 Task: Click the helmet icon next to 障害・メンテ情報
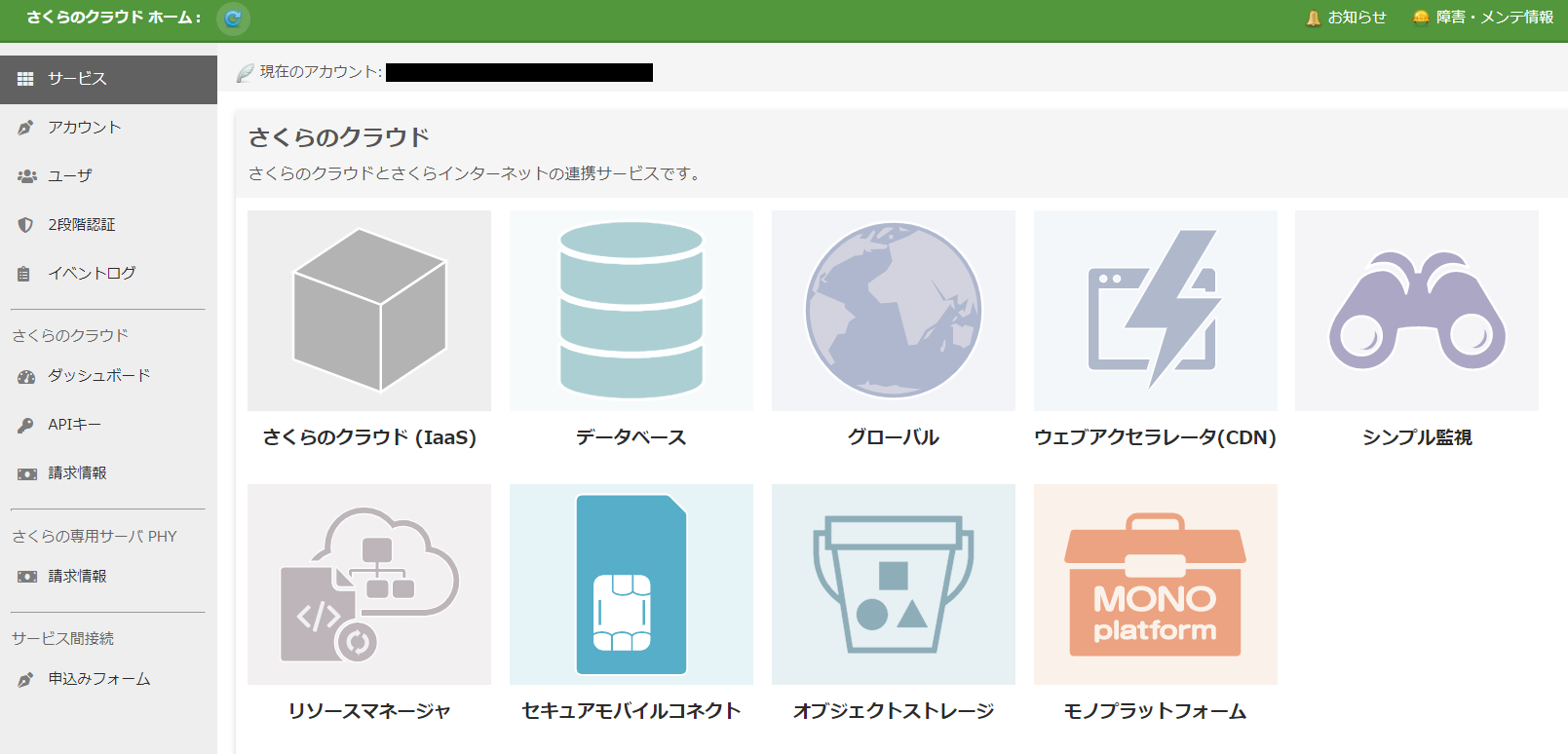click(1421, 18)
